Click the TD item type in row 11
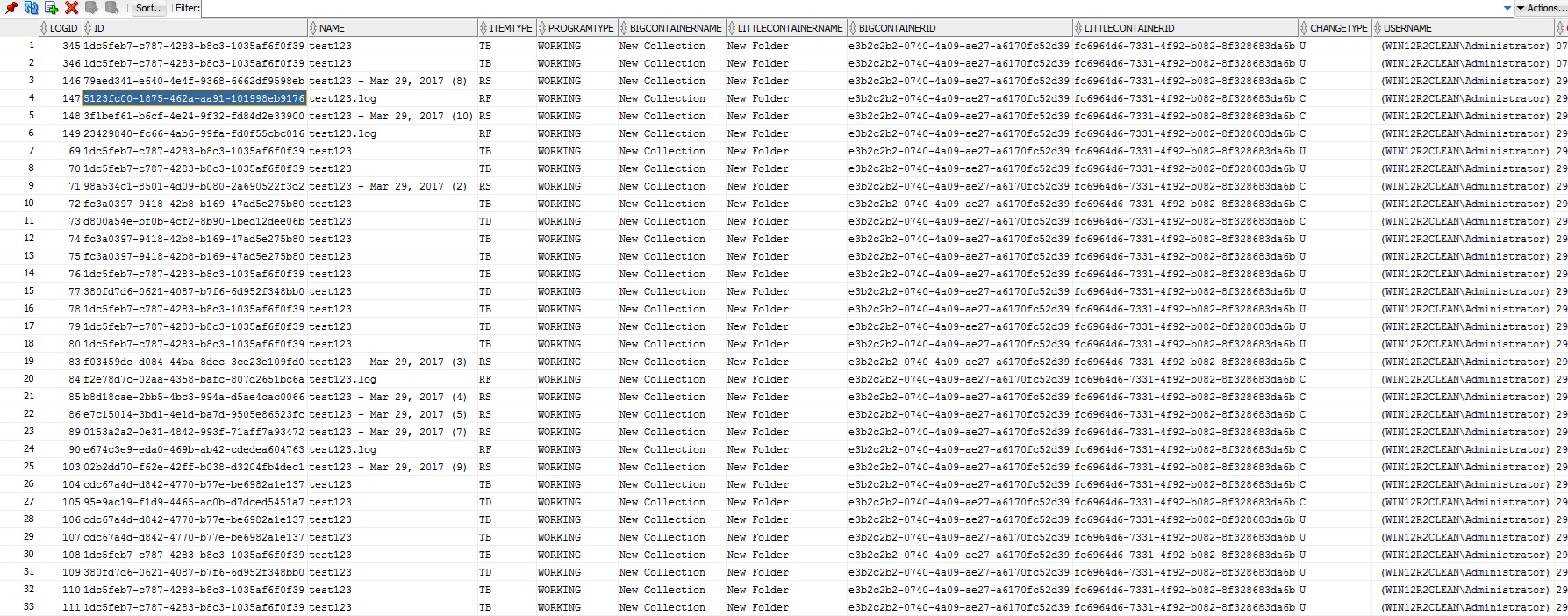This screenshot has width=1568, height=616. 506,221
